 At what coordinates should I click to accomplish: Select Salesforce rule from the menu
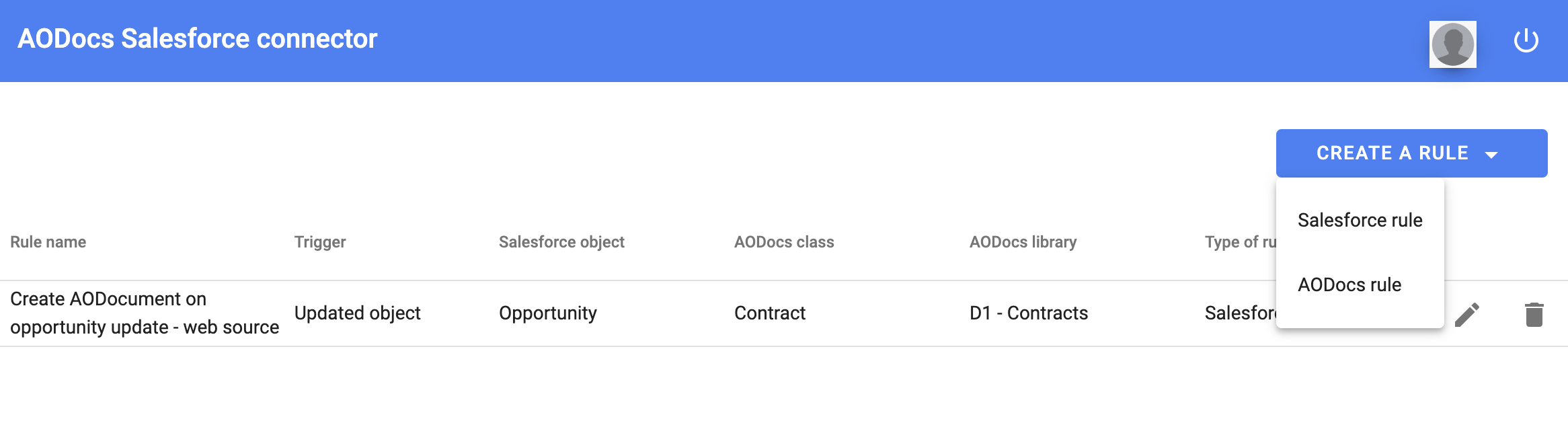[x=1360, y=220]
